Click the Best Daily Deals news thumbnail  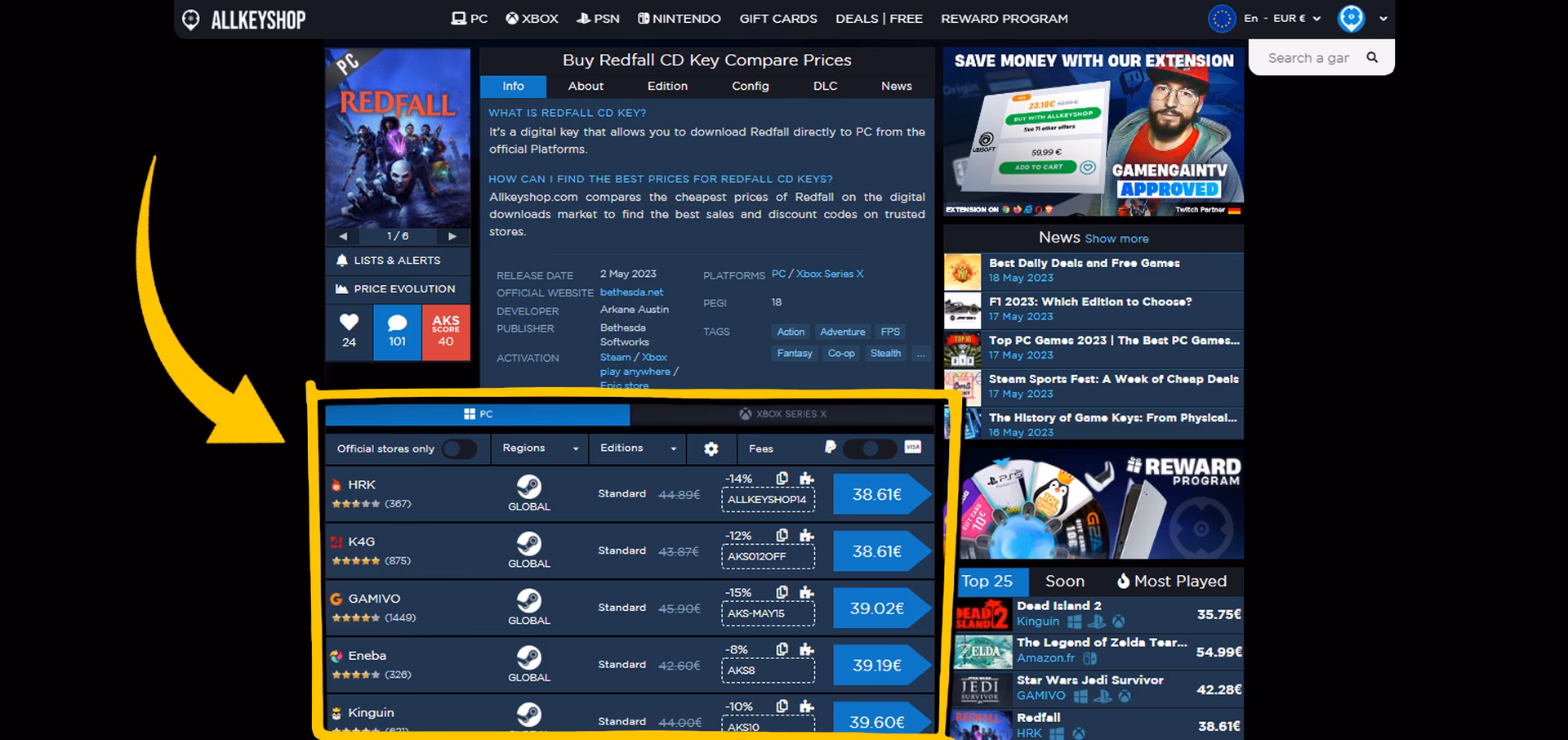click(x=963, y=271)
